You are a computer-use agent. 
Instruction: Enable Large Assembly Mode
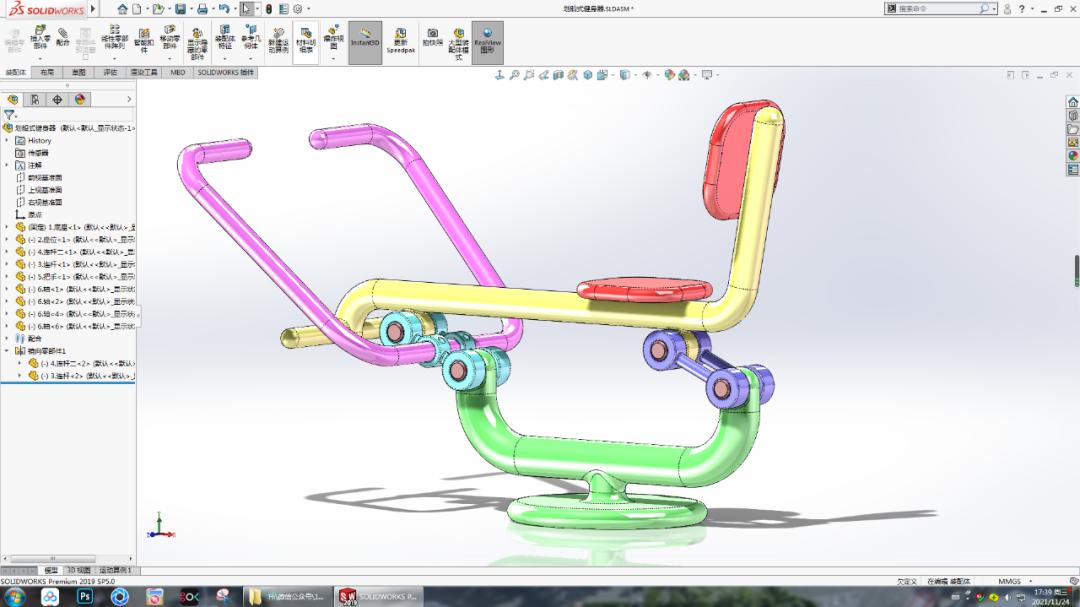tap(456, 42)
